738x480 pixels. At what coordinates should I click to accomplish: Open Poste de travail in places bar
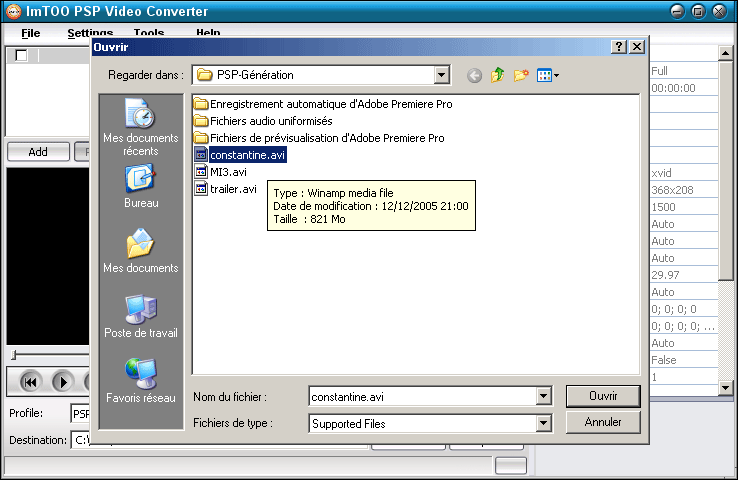[x=141, y=316]
